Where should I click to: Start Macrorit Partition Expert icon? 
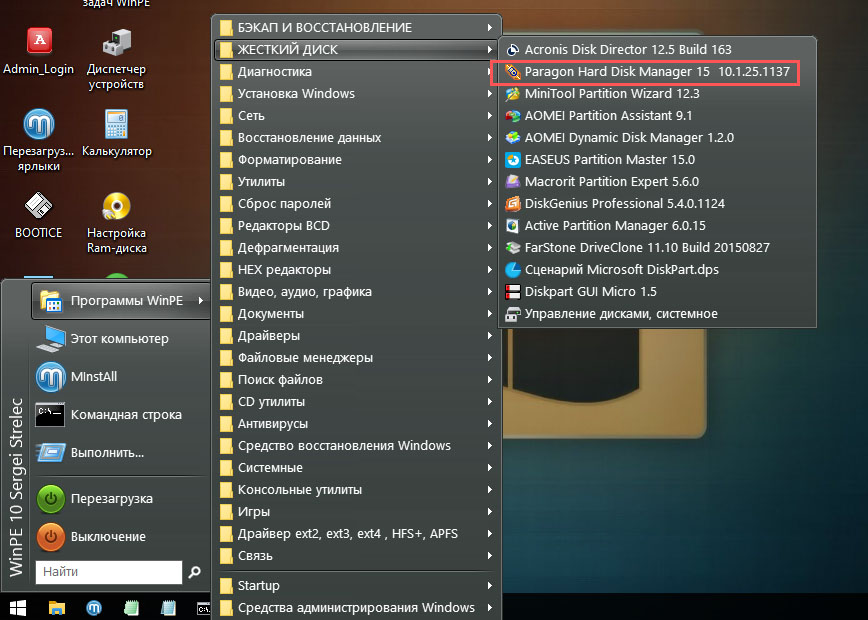(x=513, y=182)
